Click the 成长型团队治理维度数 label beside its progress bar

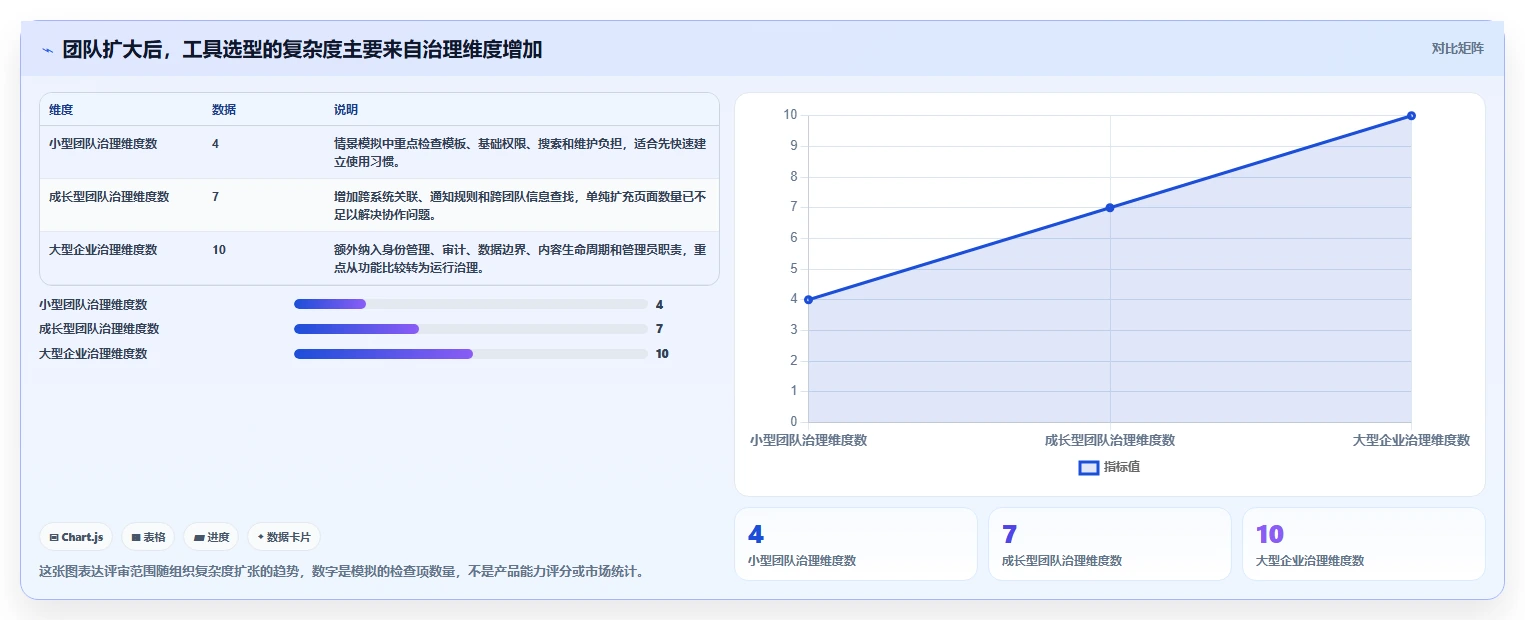coord(99,329)
